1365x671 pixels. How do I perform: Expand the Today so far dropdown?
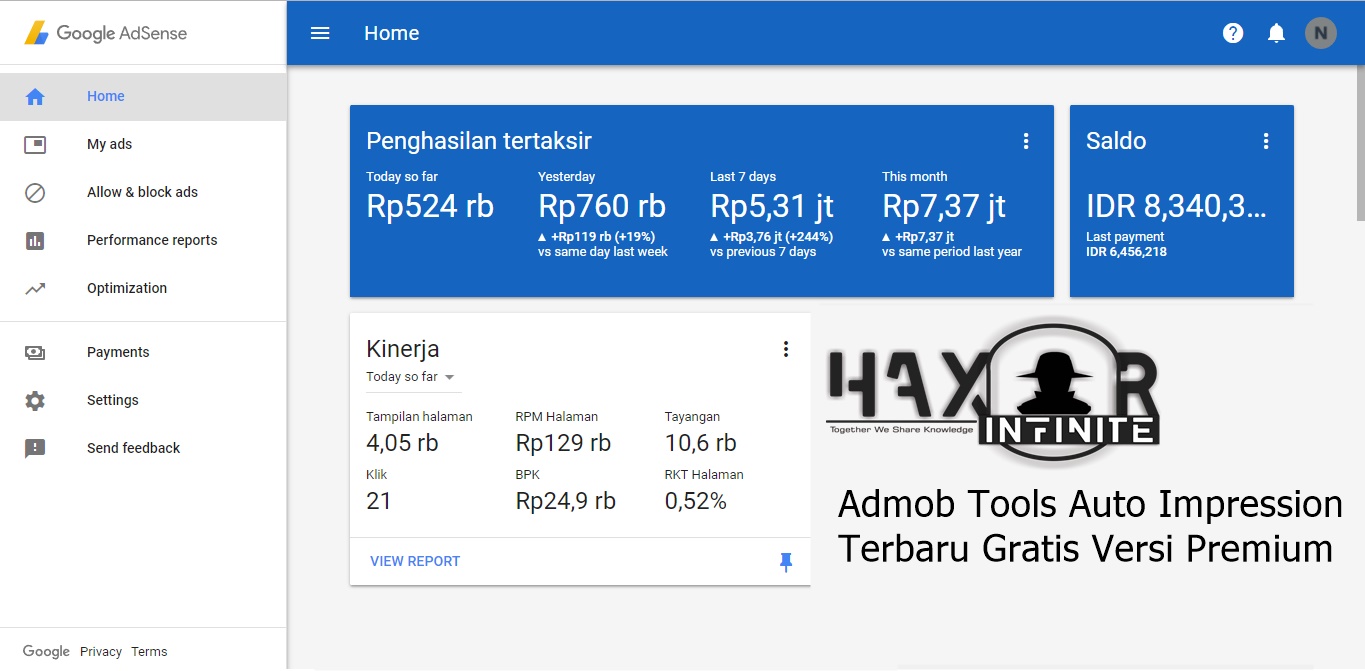(x=411, y=377)
